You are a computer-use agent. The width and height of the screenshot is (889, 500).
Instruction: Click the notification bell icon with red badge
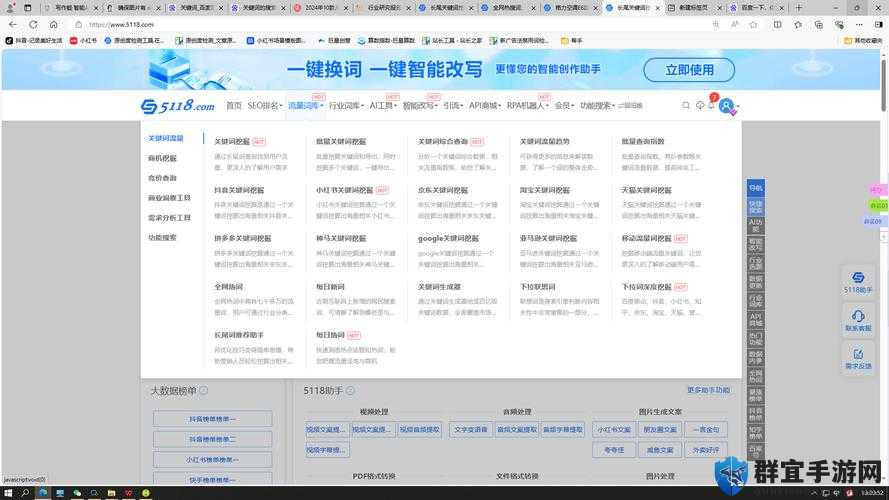(x=712, y=103)
